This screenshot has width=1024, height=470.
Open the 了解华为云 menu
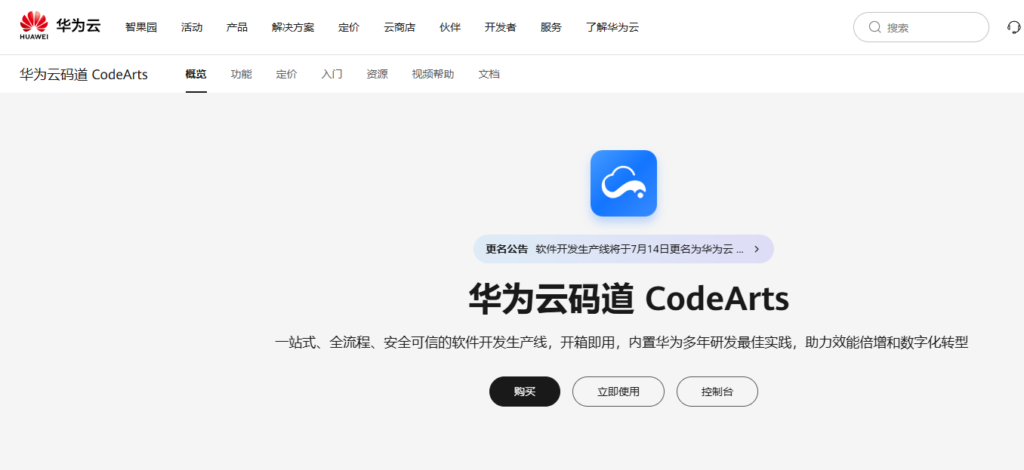coord(613,27)
